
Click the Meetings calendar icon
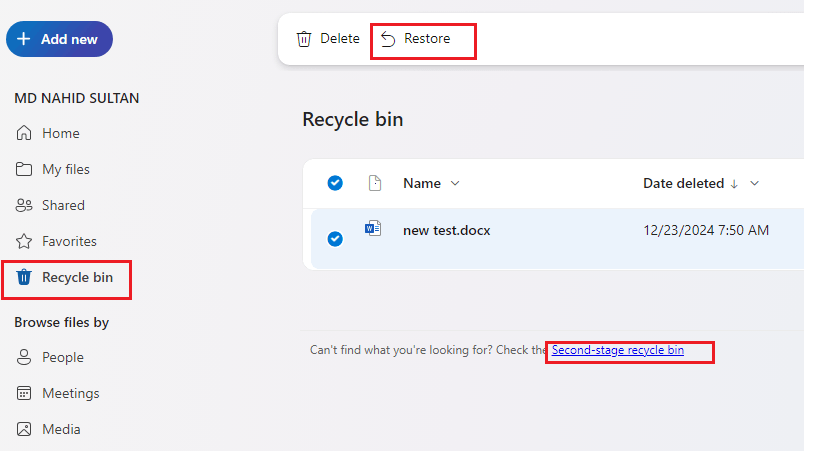24,393
